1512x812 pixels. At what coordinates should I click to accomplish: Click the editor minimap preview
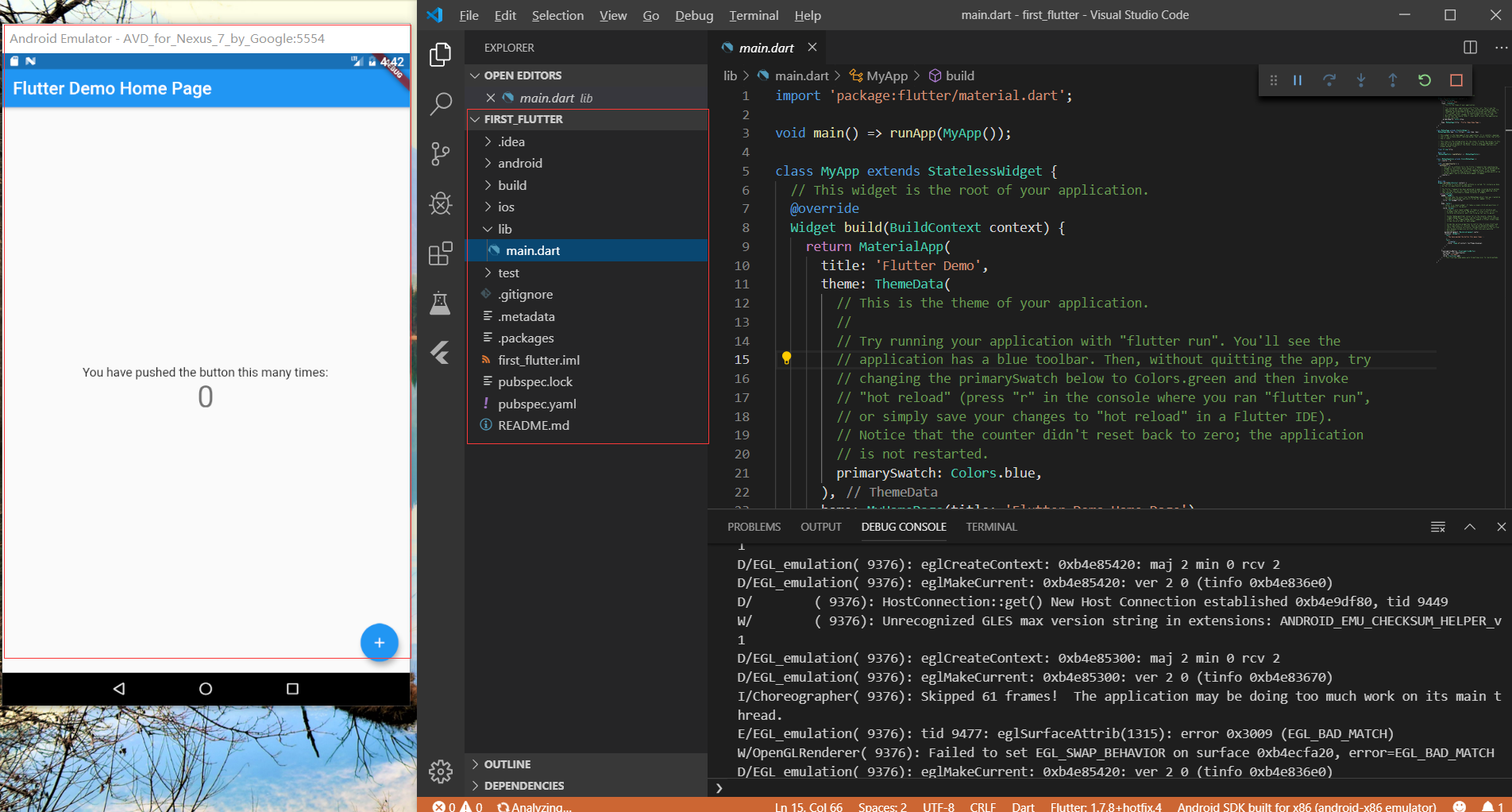(1470, 179)
